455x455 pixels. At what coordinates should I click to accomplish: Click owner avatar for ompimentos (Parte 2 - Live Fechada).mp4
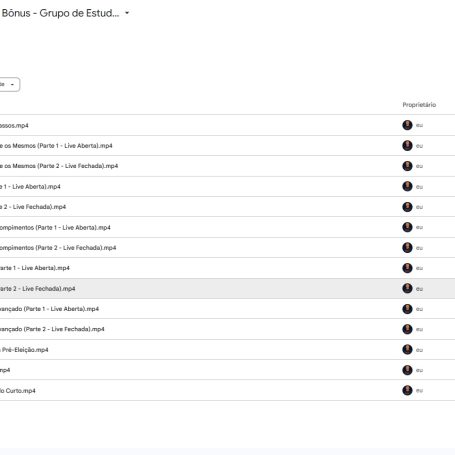(x=407, y=248)
